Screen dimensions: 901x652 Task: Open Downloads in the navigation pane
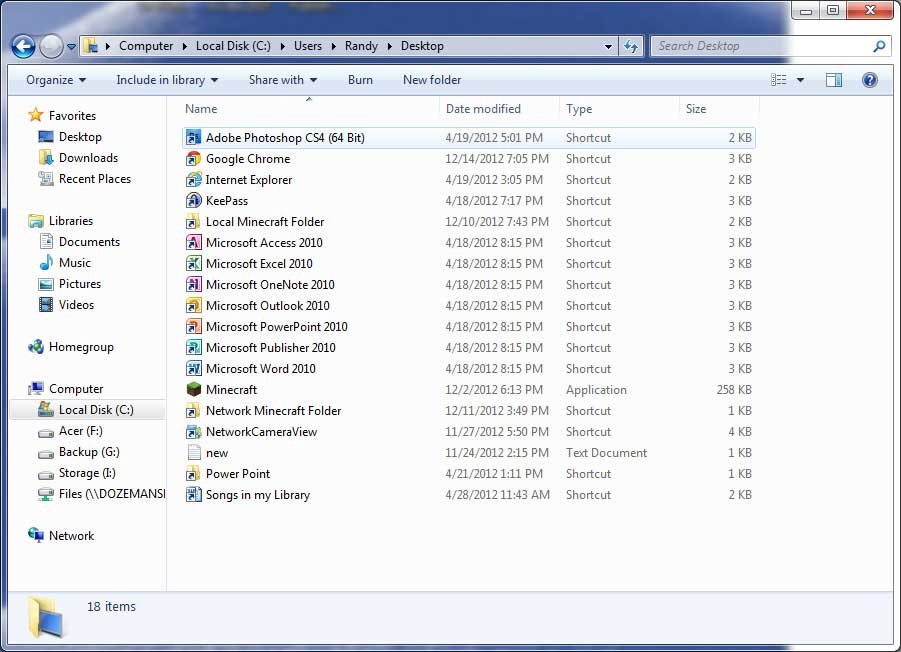click(88, 158)
